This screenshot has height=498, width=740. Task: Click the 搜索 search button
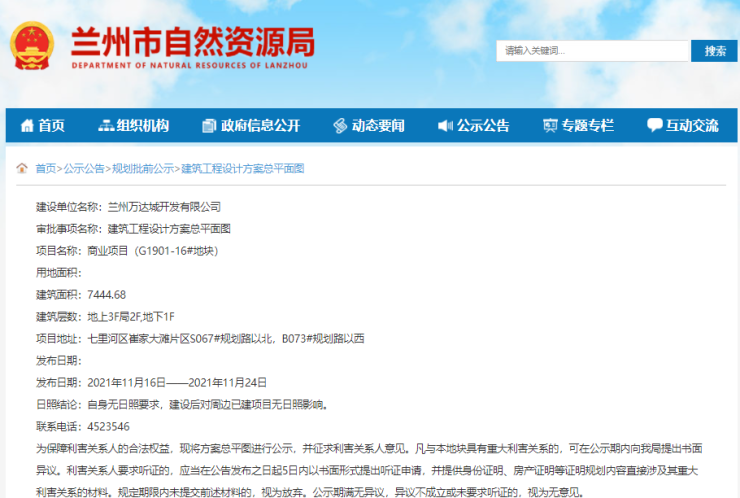click(714, 51)
